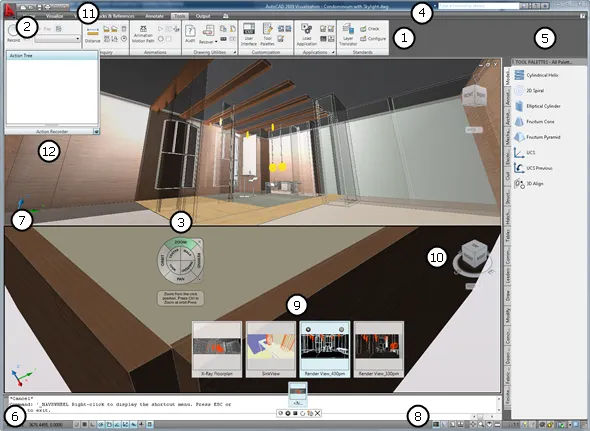This screenshot has width=590, height=431.
Task: Select Cylindrical Helix in tool palettes
Action: (x=537, y=75)
